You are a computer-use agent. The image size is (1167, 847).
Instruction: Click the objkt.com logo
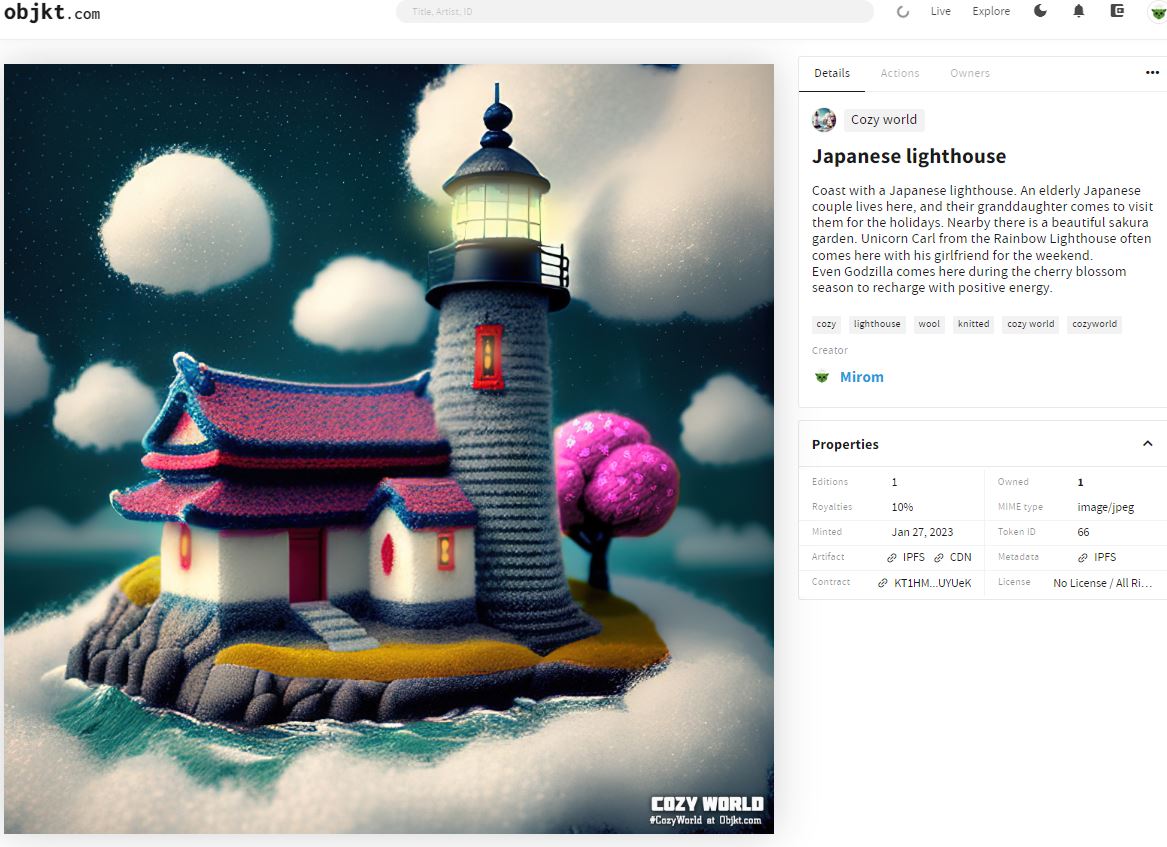tap(53, 13)
